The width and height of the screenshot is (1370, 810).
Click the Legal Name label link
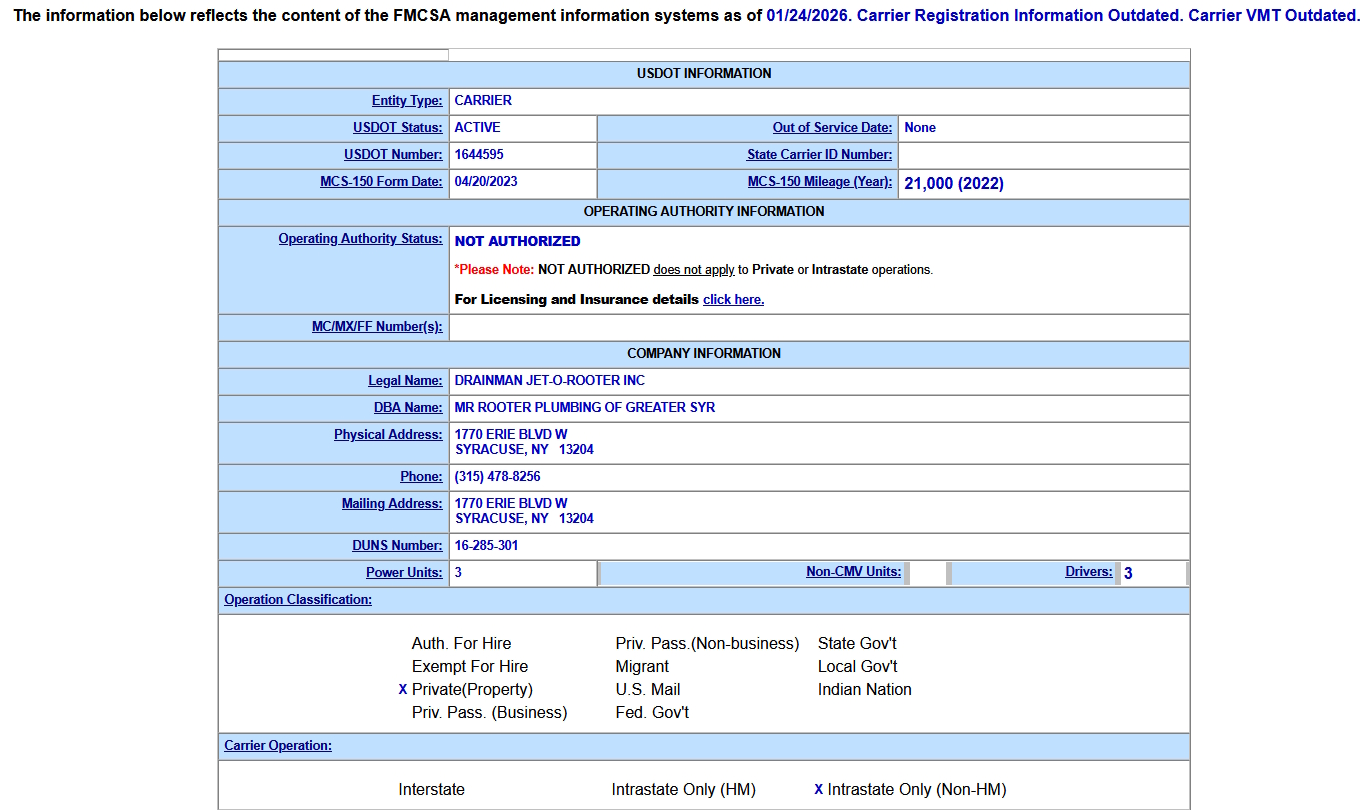(405, 381)
